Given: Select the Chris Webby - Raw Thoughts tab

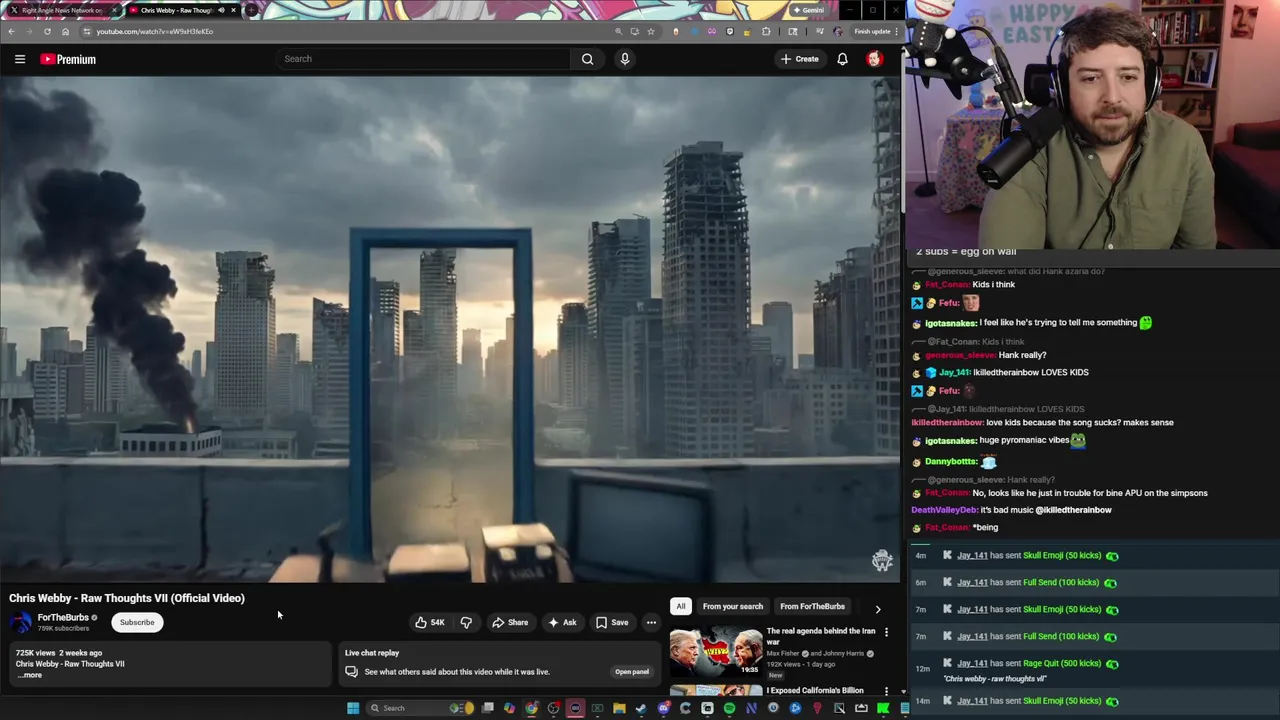Looking at the screenshot, I should (x=175, y=10).
